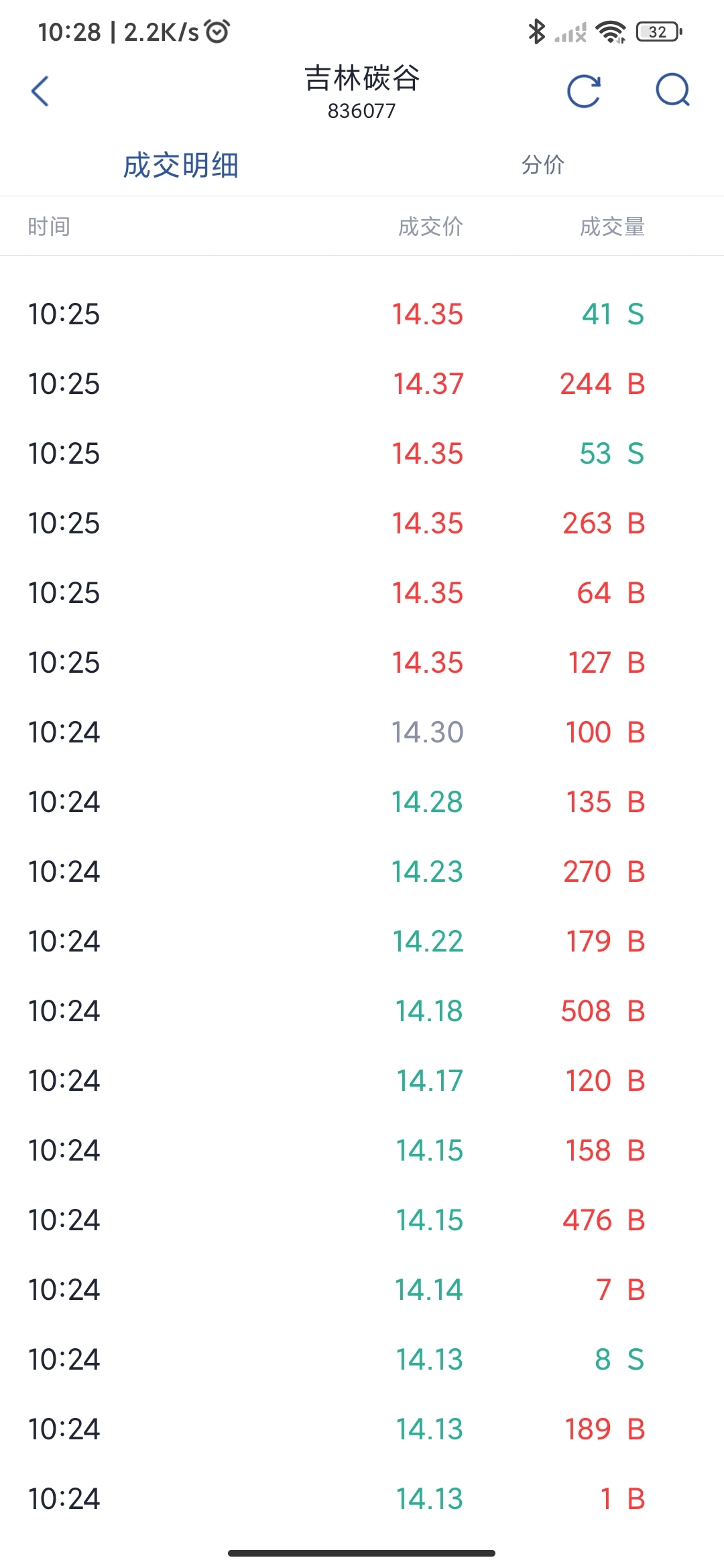Tap the bottom home gesture bar
This screenshot has width=724, height=1568.
362,1553
